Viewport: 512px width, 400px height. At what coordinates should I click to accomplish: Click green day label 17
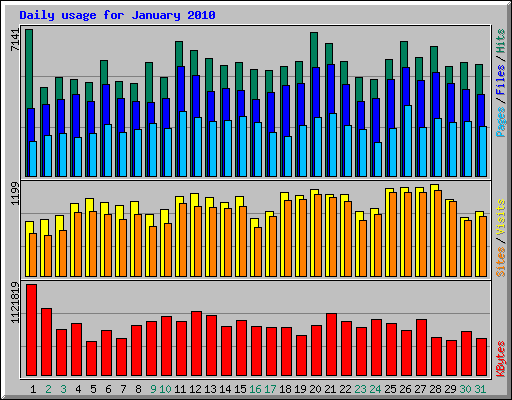click(270, 389)
